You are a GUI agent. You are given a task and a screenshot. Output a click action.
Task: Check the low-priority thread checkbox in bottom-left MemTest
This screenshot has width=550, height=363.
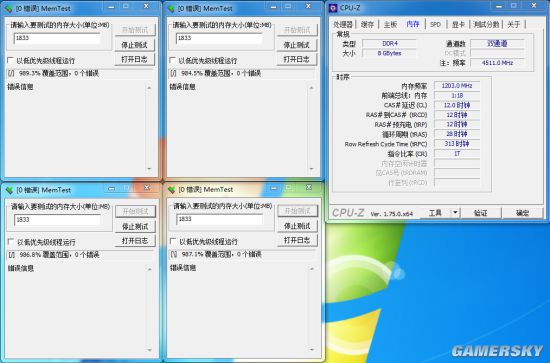[x=11, y=242]
